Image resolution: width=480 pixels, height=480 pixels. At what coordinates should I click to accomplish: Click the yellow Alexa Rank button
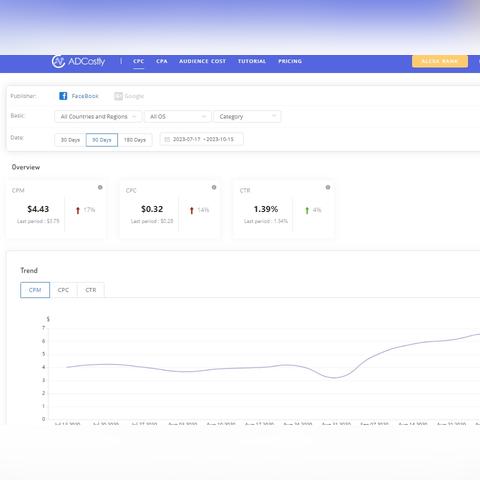(x=440, y=61)
